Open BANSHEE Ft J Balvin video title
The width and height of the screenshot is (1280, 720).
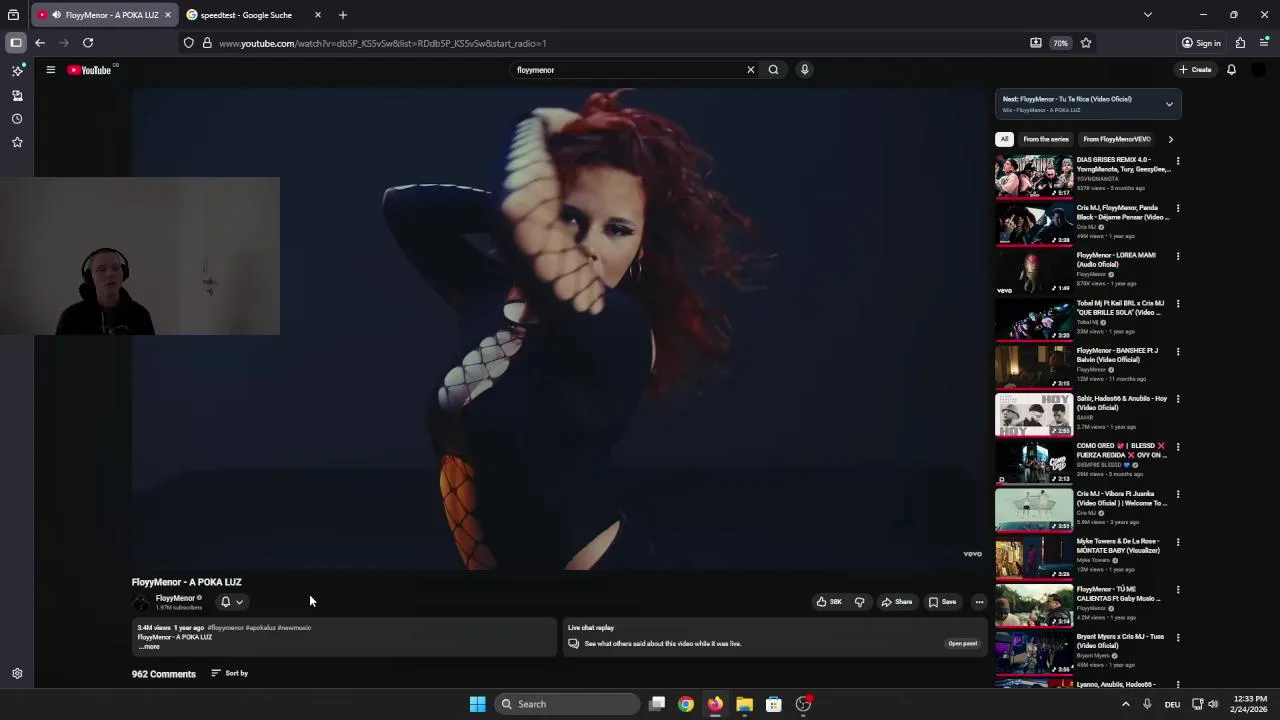(1117, 355)
